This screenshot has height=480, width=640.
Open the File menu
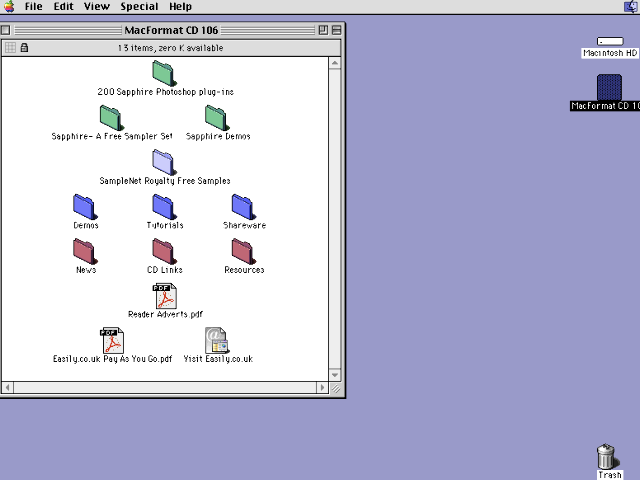(33, 7)
